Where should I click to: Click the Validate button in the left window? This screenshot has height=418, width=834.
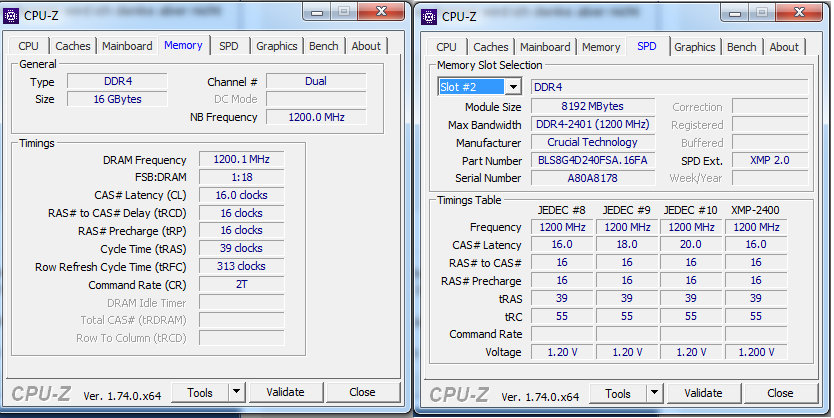click(286, 392)
